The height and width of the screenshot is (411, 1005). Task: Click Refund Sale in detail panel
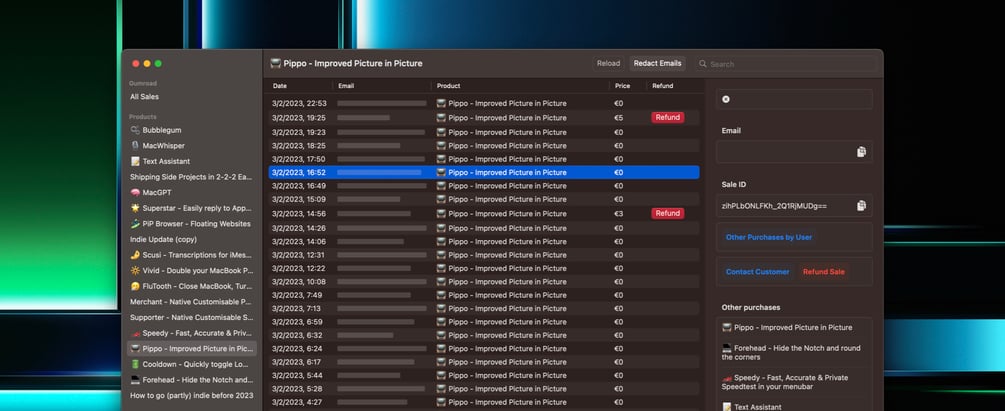click(x=824, y=272)
